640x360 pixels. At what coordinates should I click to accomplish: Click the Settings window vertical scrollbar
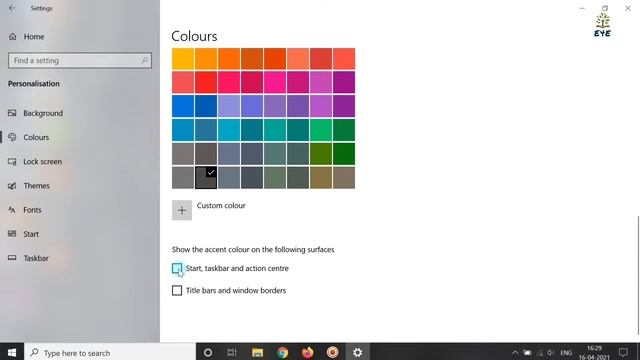click(638, 276)
